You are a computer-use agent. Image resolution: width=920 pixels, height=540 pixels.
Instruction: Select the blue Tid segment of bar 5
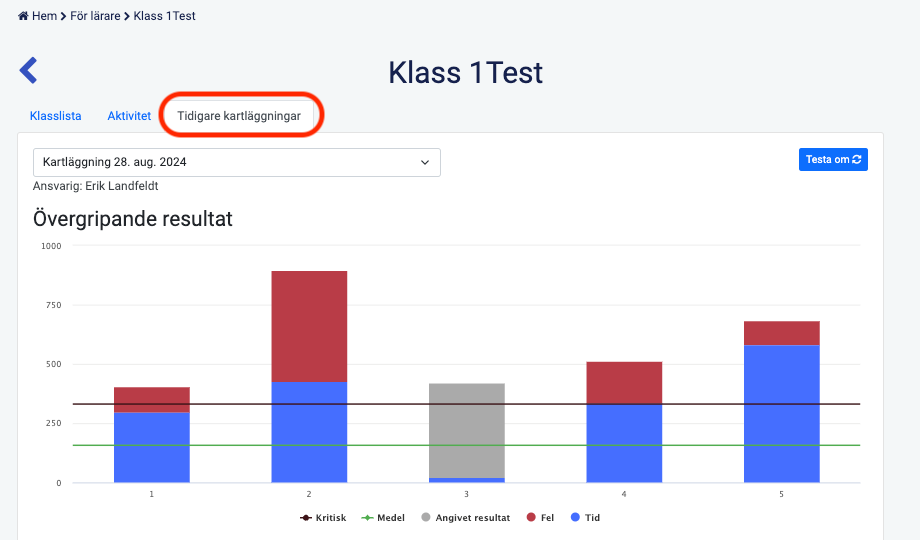point(781,414)
